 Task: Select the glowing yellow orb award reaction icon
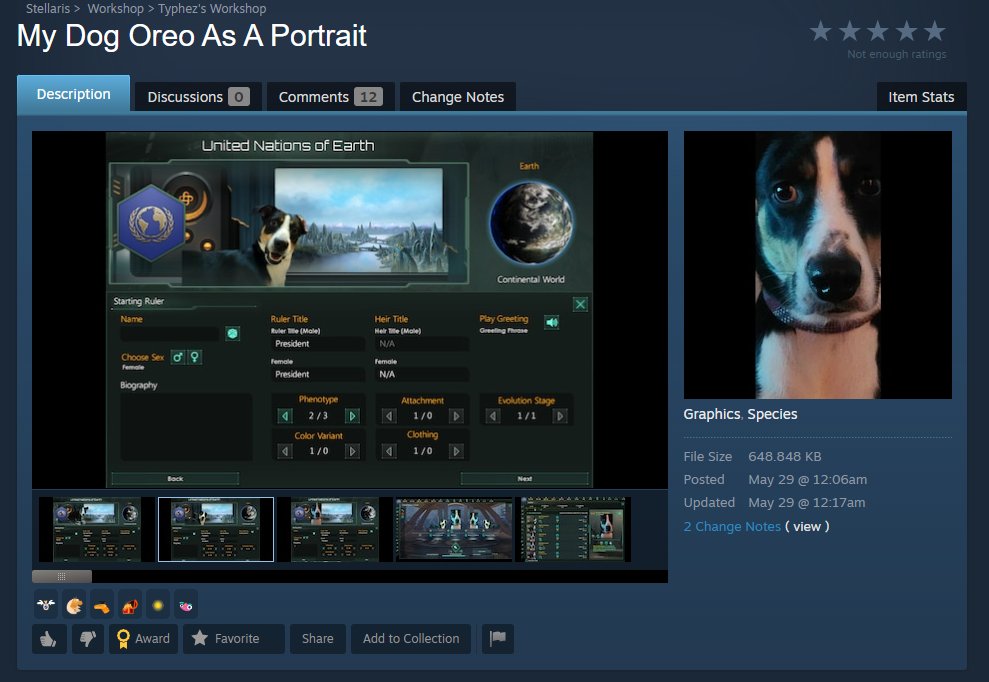(x=158, y=606)
